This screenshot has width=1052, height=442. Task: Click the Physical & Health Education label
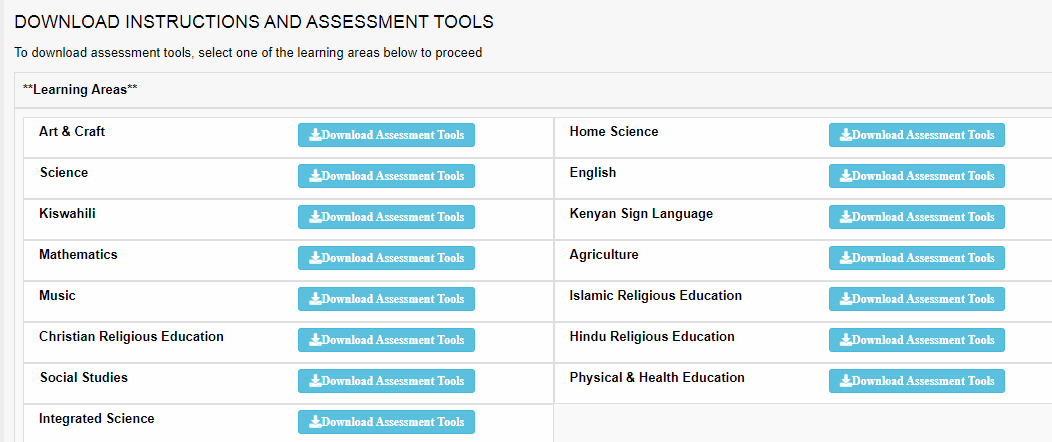pos(657,378)
